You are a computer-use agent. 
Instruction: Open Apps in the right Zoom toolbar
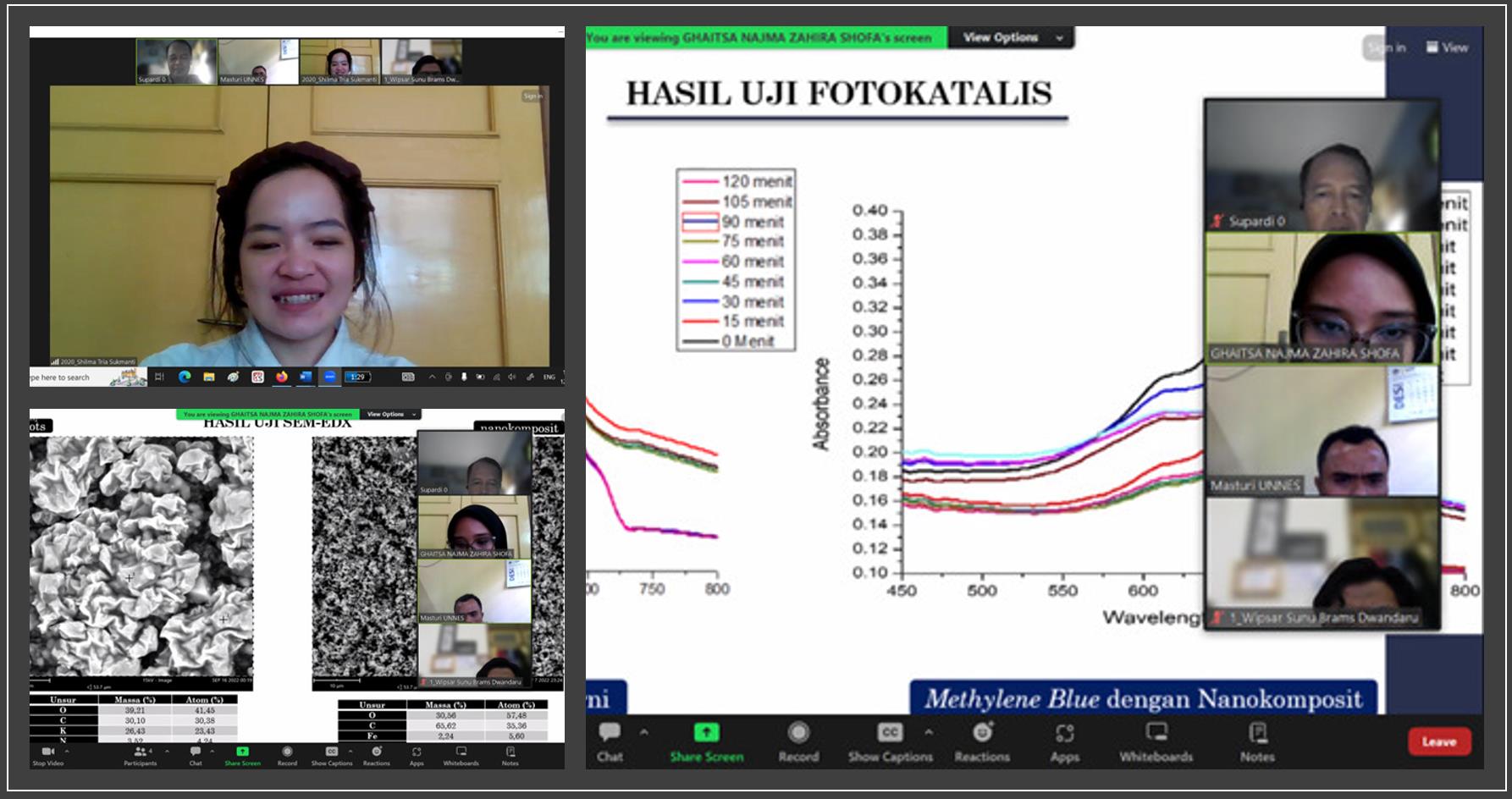[1064, 741]
